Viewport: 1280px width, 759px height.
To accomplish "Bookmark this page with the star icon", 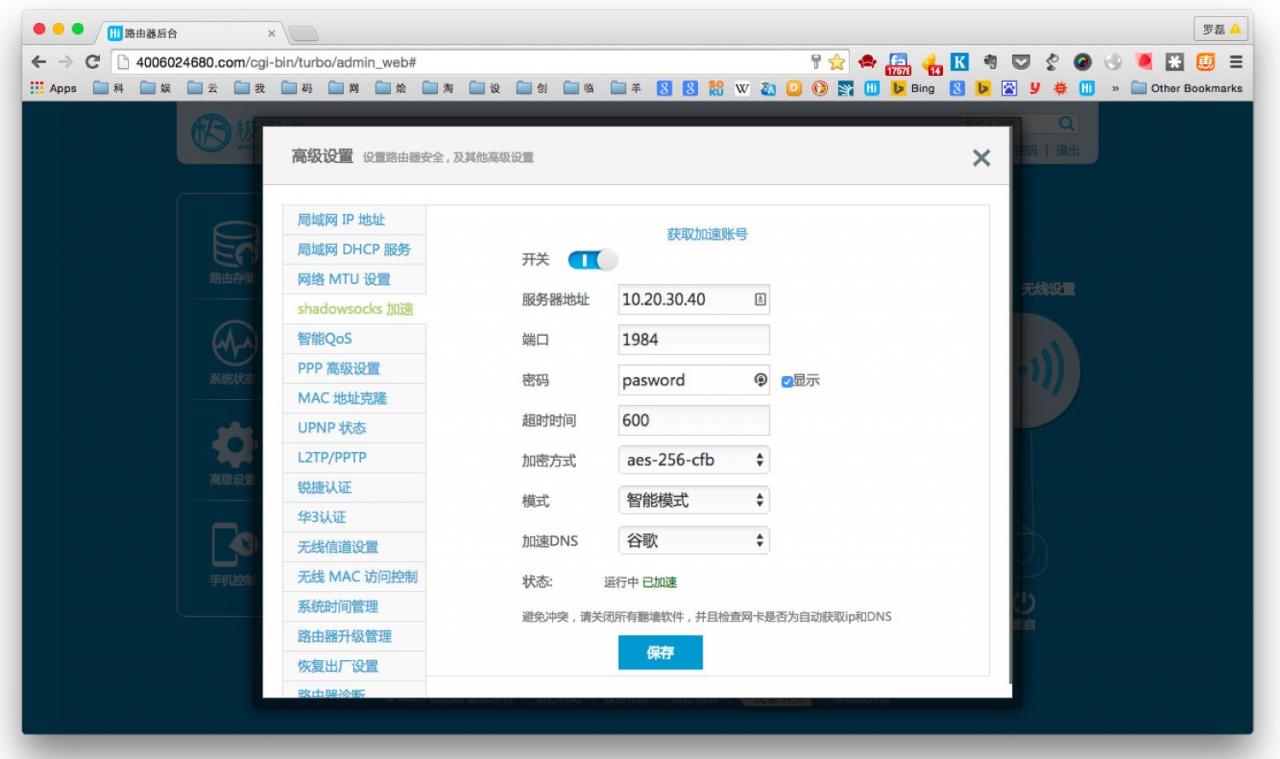I will pyautogui.click(x=837, y=62).
